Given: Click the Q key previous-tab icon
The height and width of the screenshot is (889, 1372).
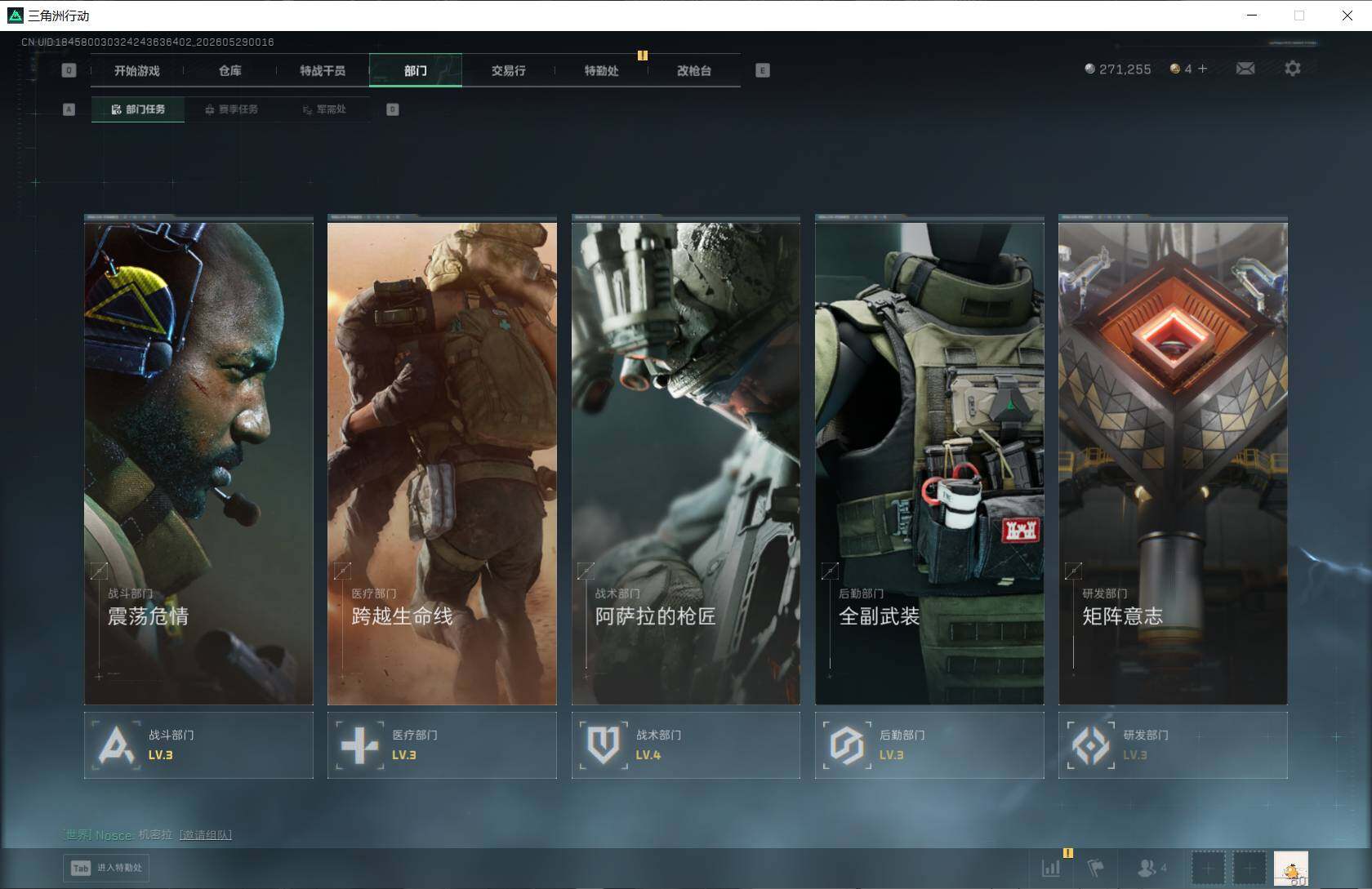Looking at the screenshot, I should [x=69, y=71].
